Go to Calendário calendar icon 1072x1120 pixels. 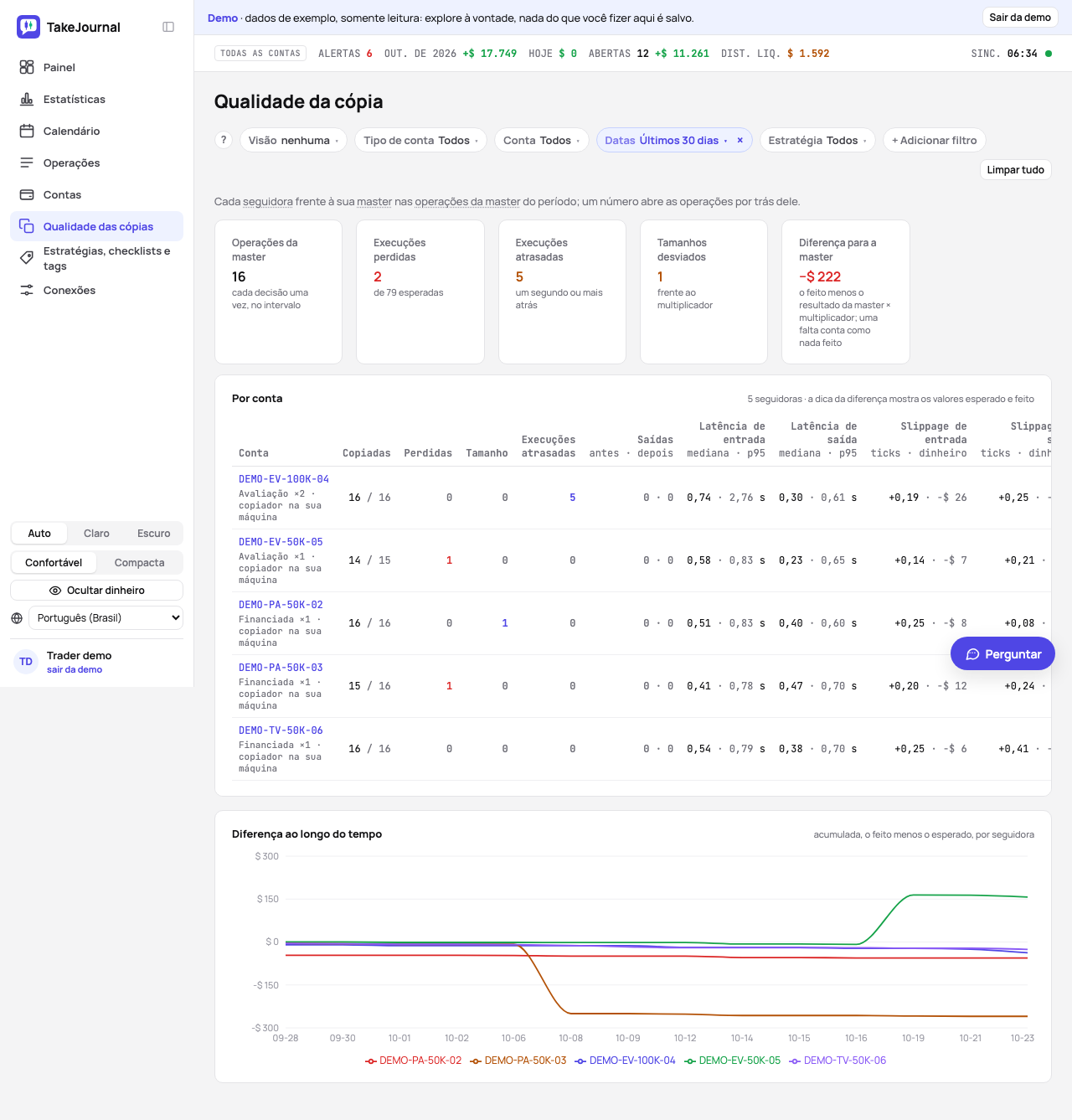pos(27,131)
